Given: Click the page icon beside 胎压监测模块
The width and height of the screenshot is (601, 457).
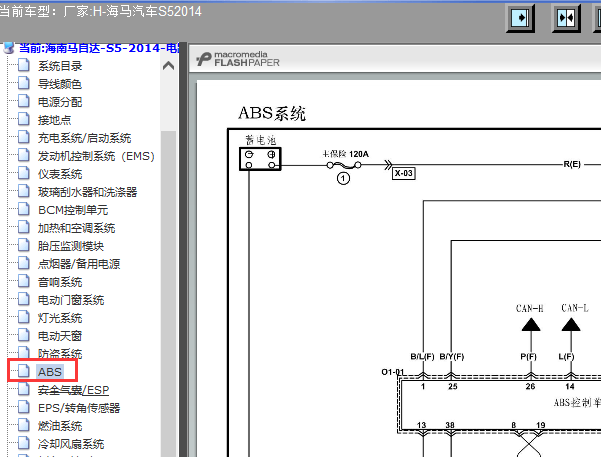Looking at the screenshot, I should [x=24, y=245].
